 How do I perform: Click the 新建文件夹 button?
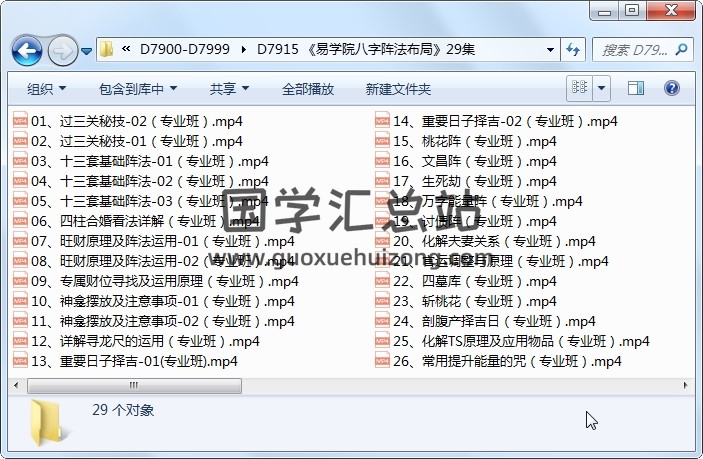pos(398,89)
